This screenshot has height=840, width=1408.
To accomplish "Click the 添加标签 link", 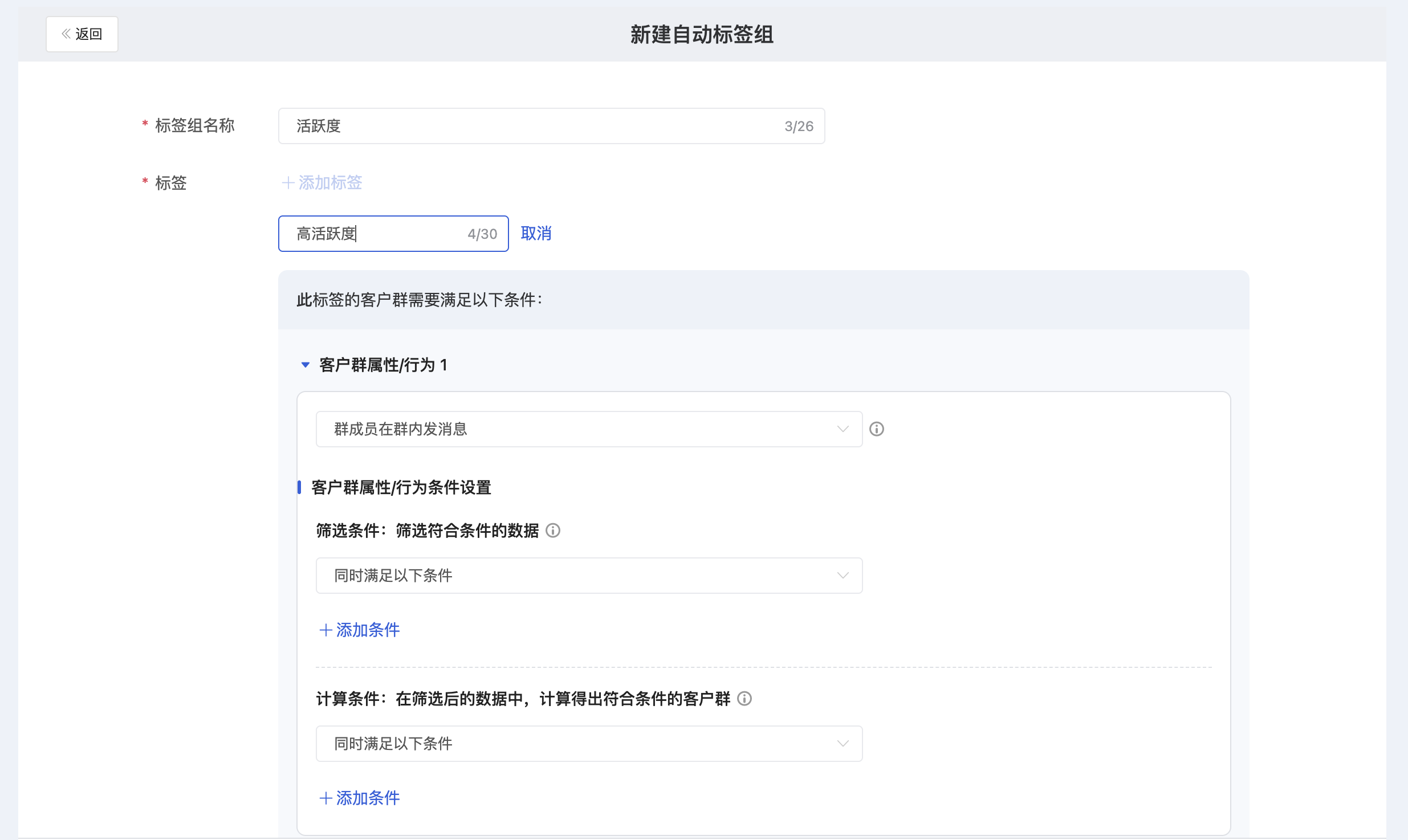I will pyautogui.click(x=322, y=182).
